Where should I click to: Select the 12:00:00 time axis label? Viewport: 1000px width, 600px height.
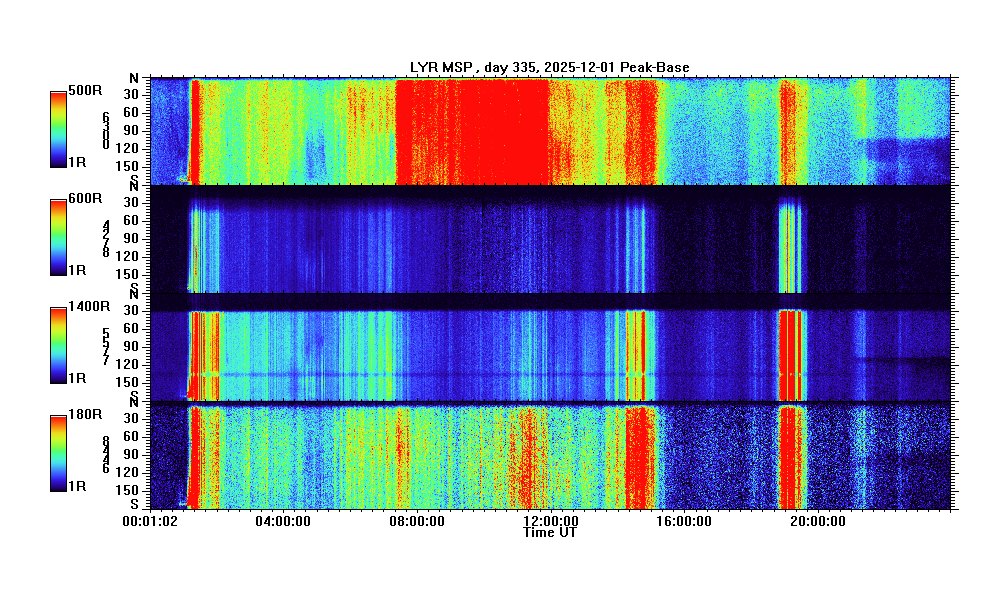coord(551,521)
